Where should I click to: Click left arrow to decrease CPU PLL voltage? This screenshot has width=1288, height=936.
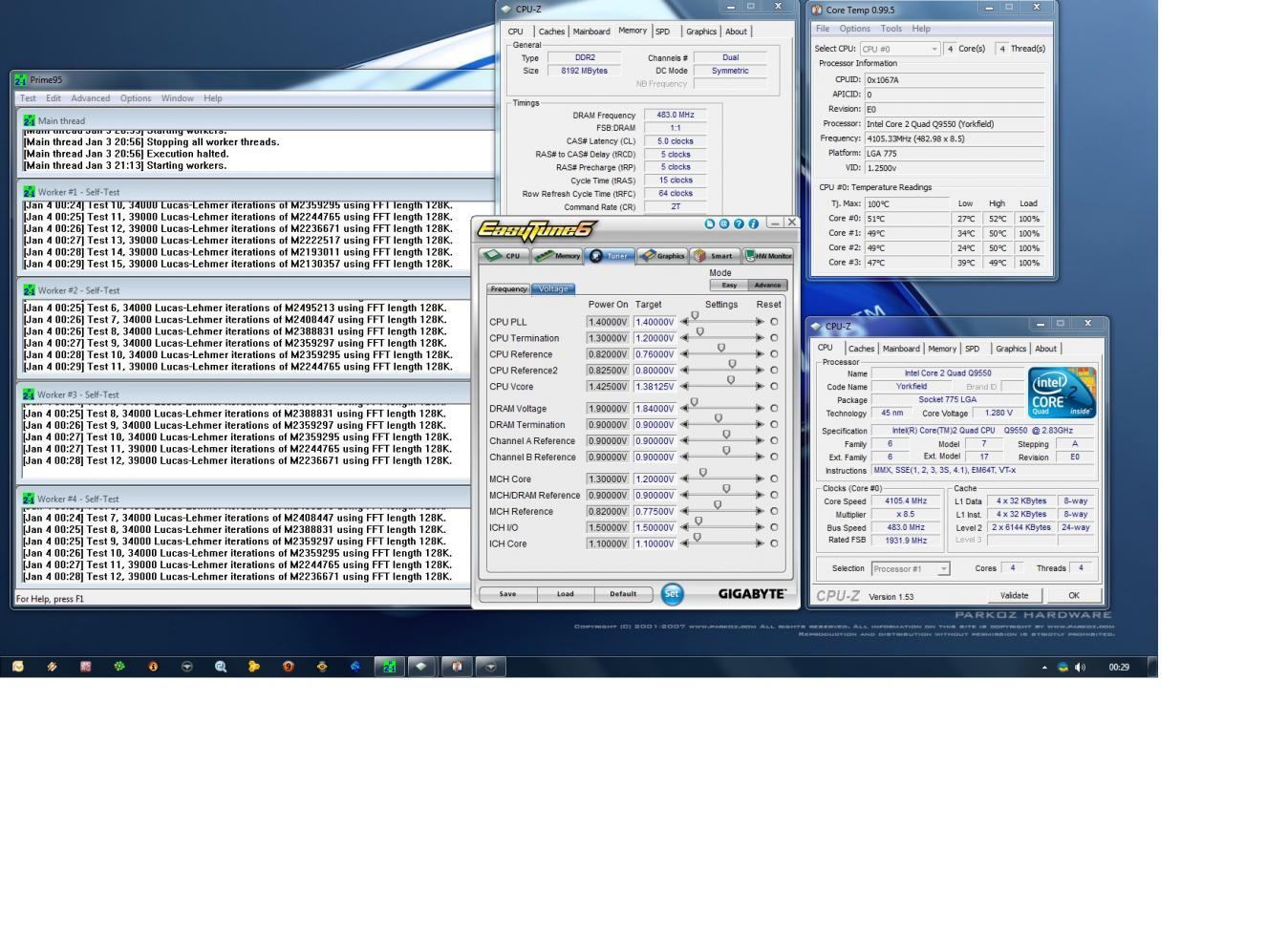click(x=684, y=322)
